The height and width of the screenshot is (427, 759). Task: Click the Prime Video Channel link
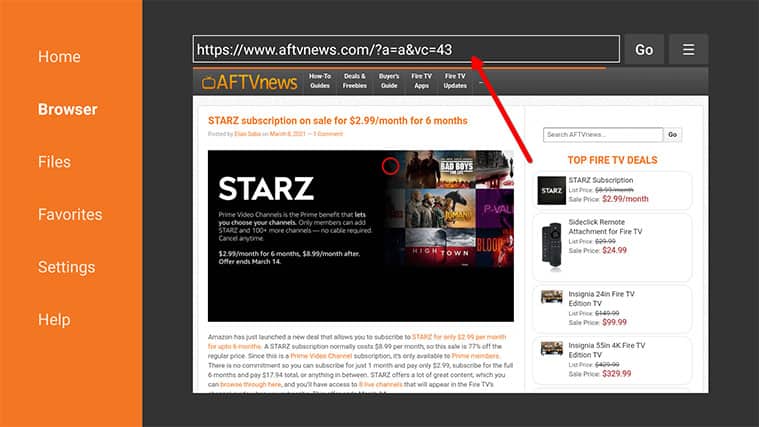[x=321, y=356]
